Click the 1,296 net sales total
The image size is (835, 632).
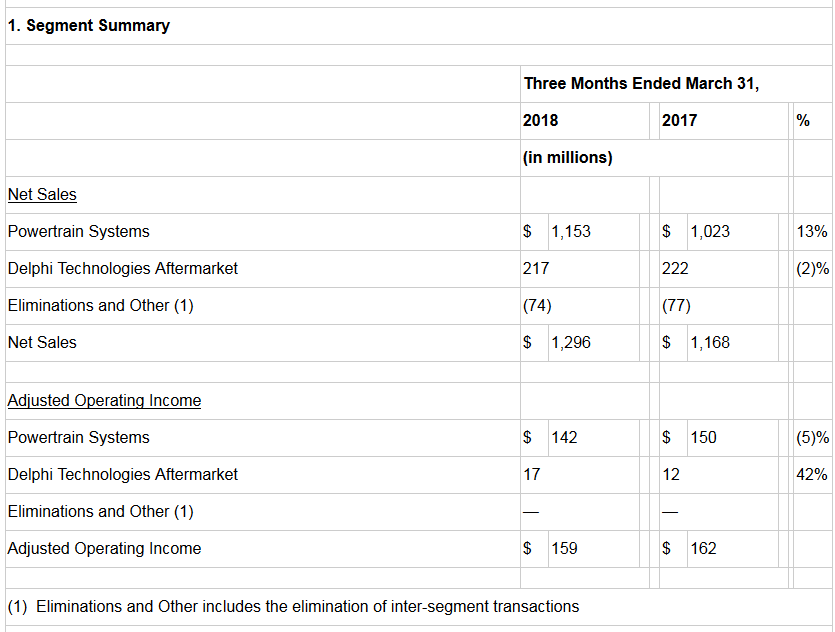coord(571,342)
